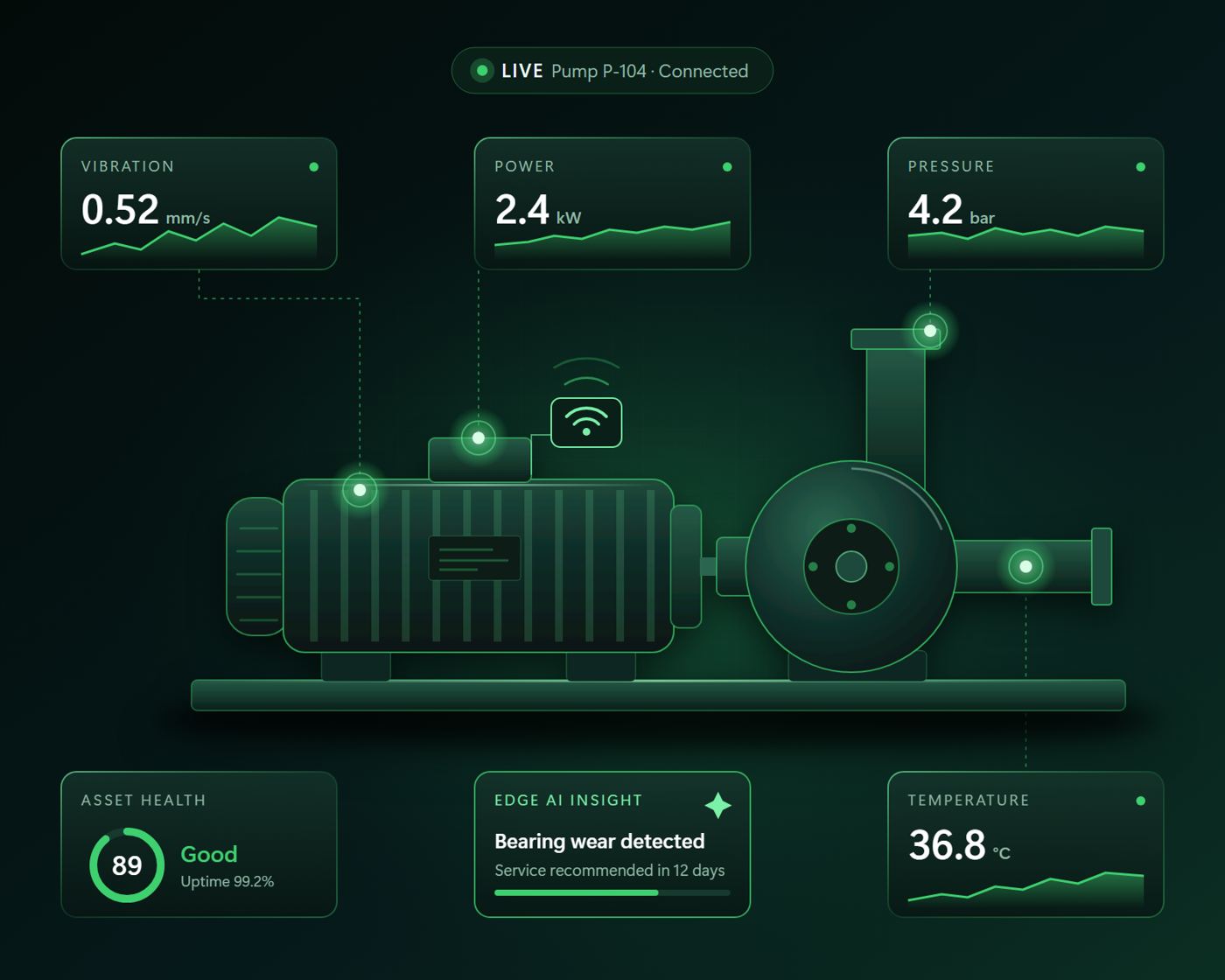
Task: Click the TEMPERATURE card title
Action: pos(969,800)
